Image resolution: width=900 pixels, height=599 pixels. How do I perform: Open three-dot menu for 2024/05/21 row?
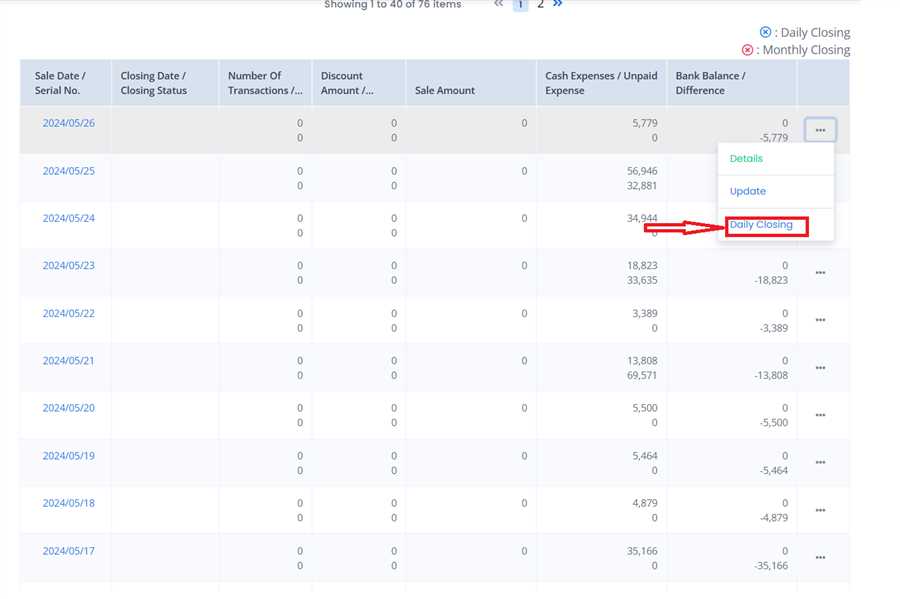click(x=820, y=368)
